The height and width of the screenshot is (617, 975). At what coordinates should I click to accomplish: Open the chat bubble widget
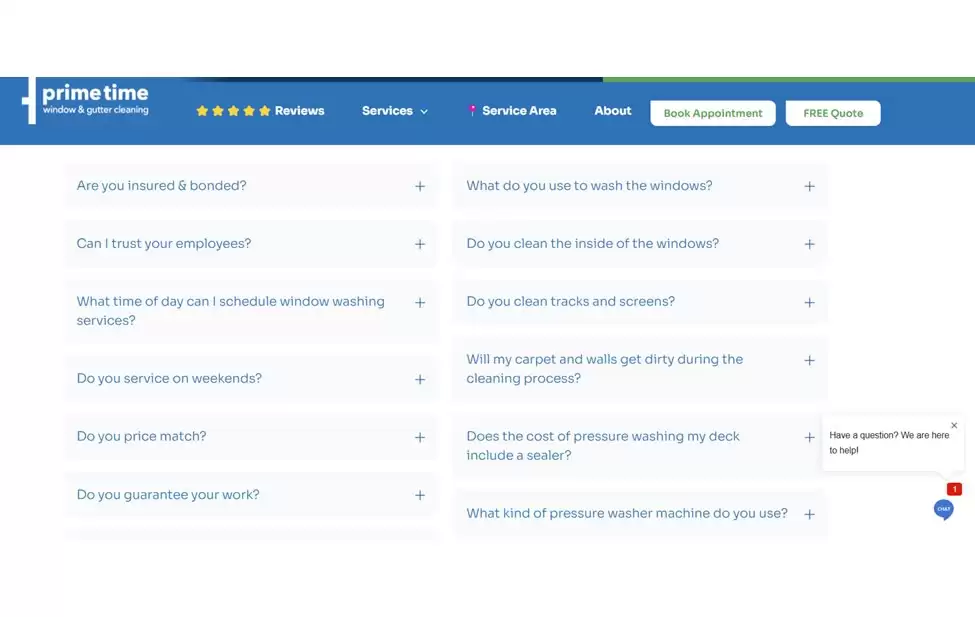943,509
